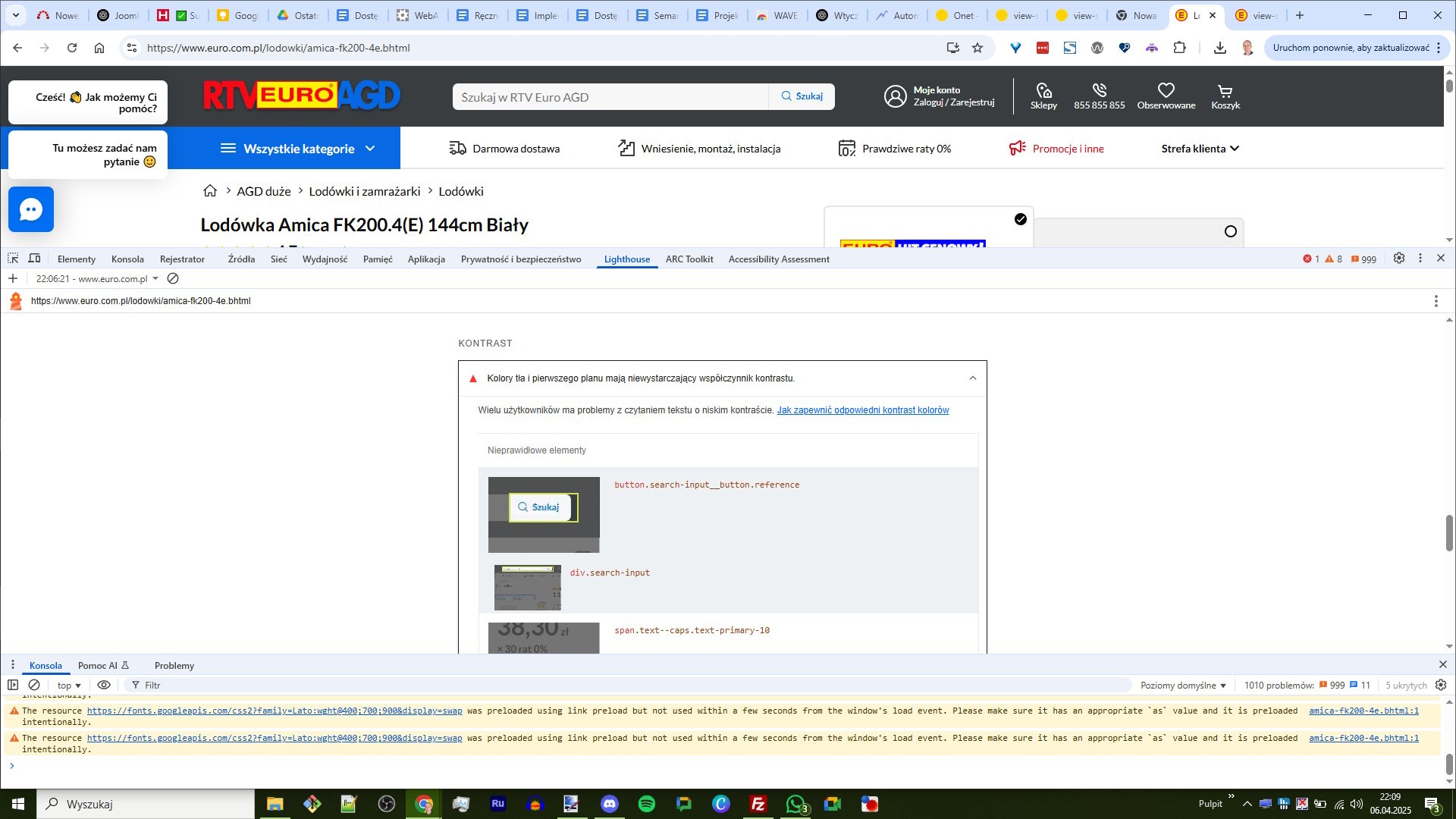Click Prawdziwe raty 0% link
This screenshot has width=1456, height=819.
(895, 149)
